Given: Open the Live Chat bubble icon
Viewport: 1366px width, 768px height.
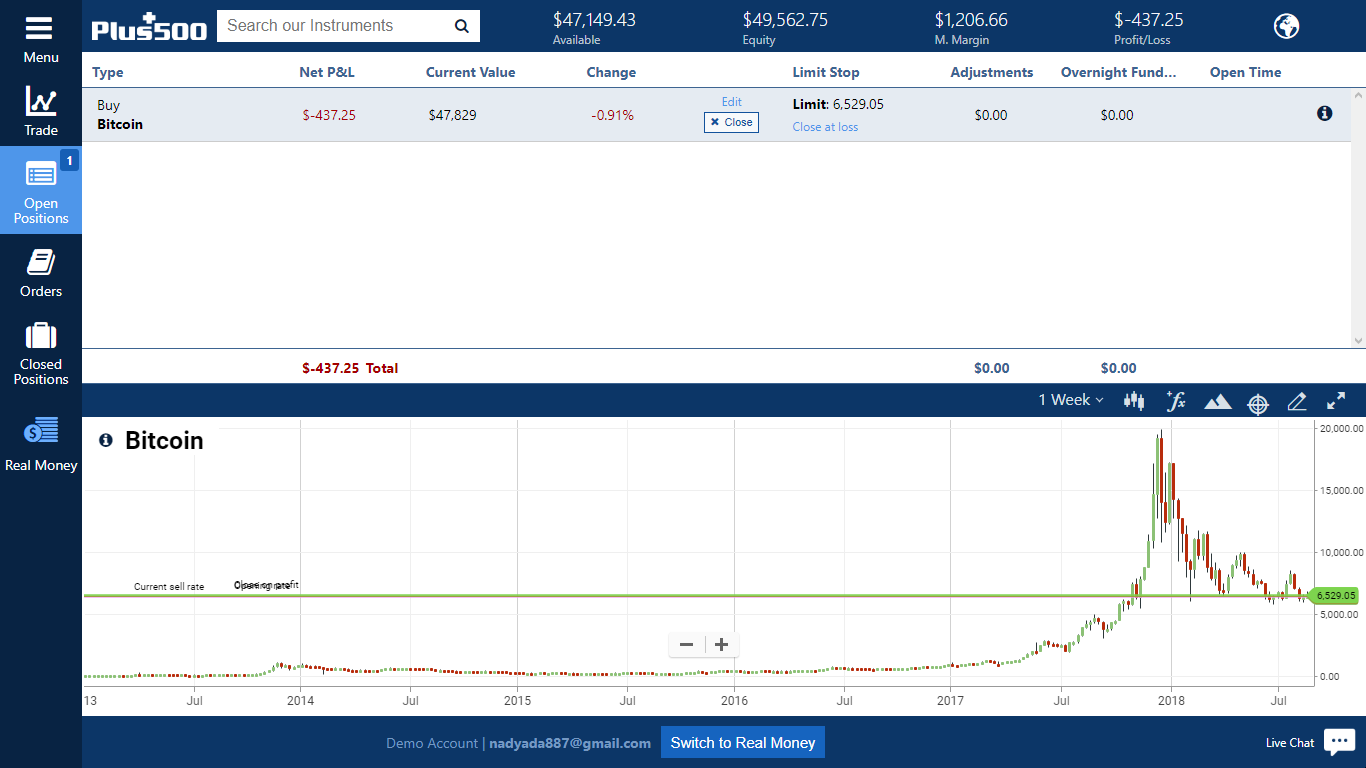Looking at the screenshot, I should 1339,741.
